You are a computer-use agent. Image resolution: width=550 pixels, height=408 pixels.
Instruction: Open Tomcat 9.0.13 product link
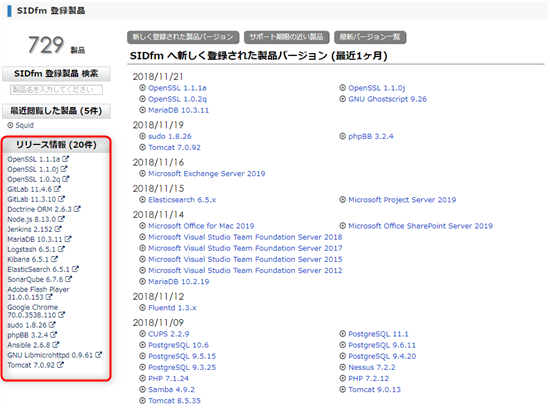[x=375, y=390]
